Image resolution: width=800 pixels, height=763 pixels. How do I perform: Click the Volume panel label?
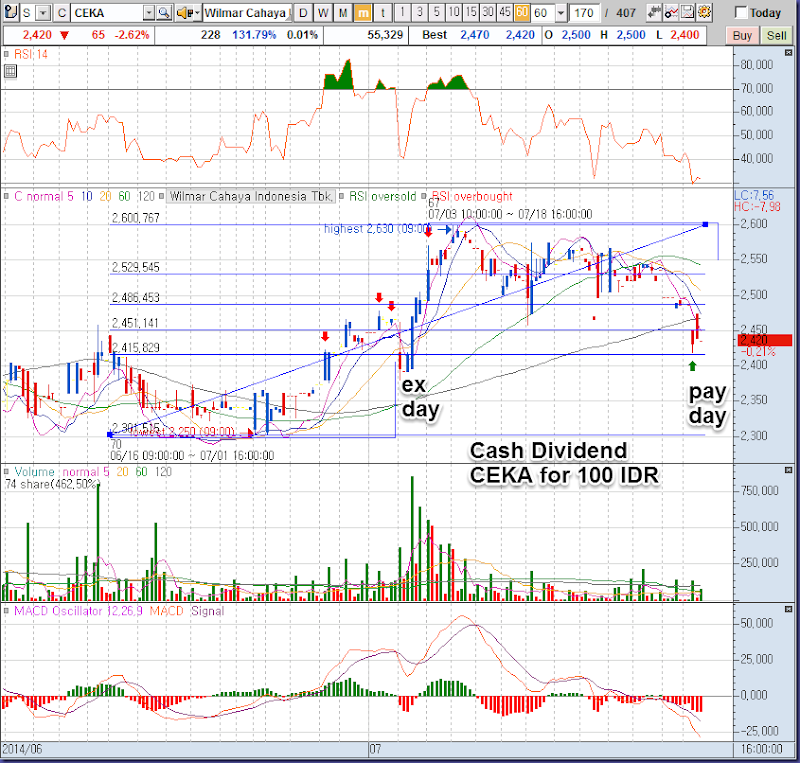pyautogui.click(x=34, y=472)
